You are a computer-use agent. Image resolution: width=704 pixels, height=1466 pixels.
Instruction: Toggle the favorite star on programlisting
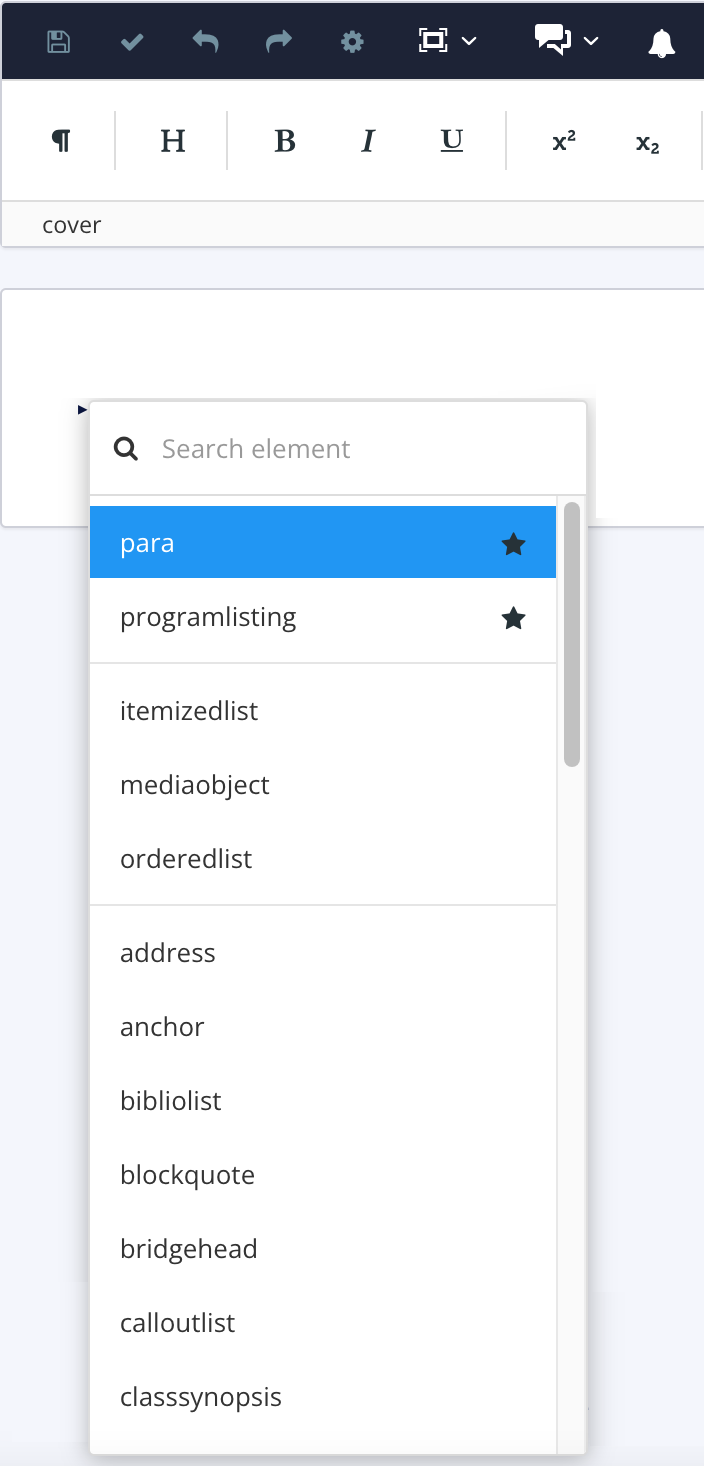513,618
